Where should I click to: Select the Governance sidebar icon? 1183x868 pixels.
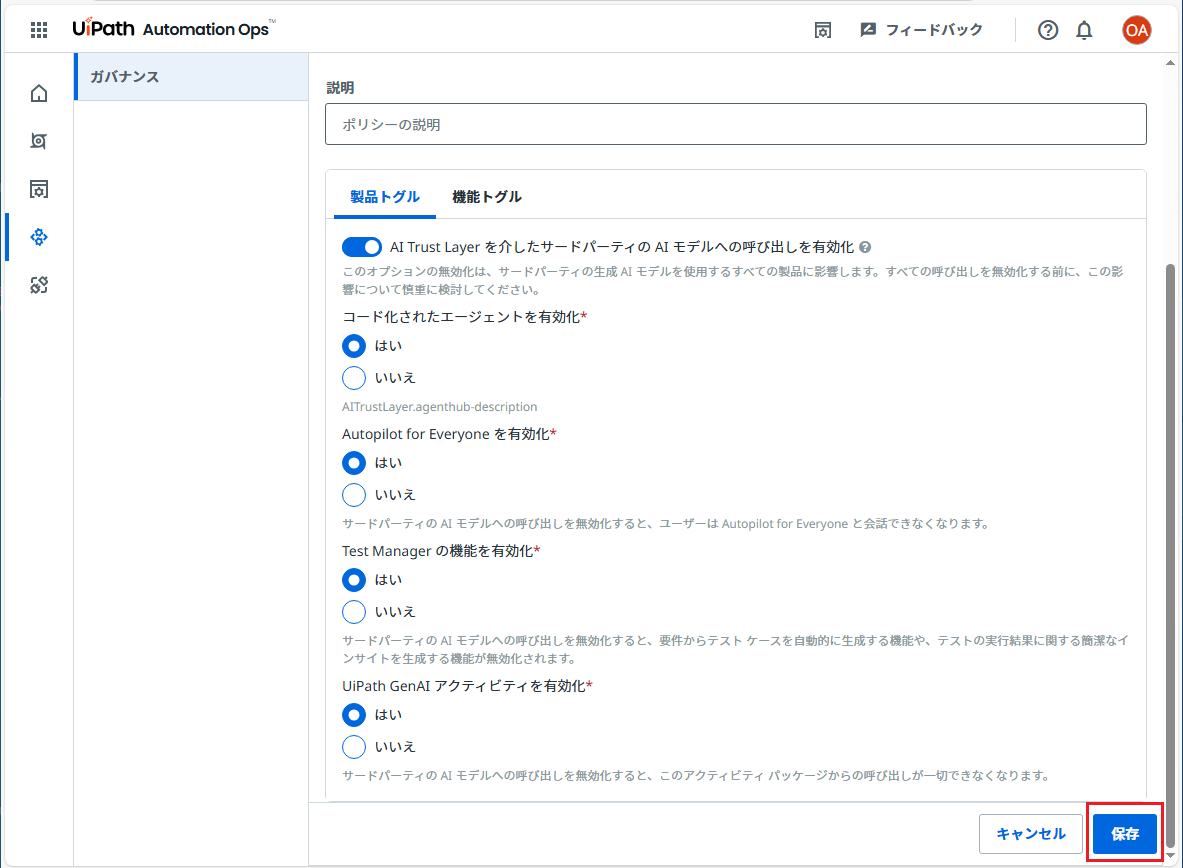tap(38, 237)
